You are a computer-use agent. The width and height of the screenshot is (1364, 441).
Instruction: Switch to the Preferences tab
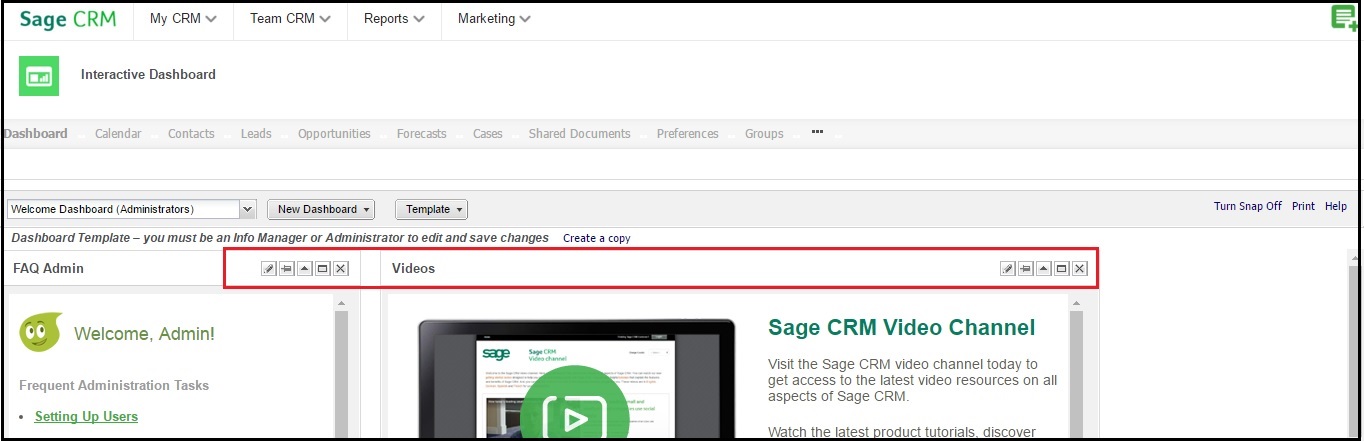[x=688, y=134]
